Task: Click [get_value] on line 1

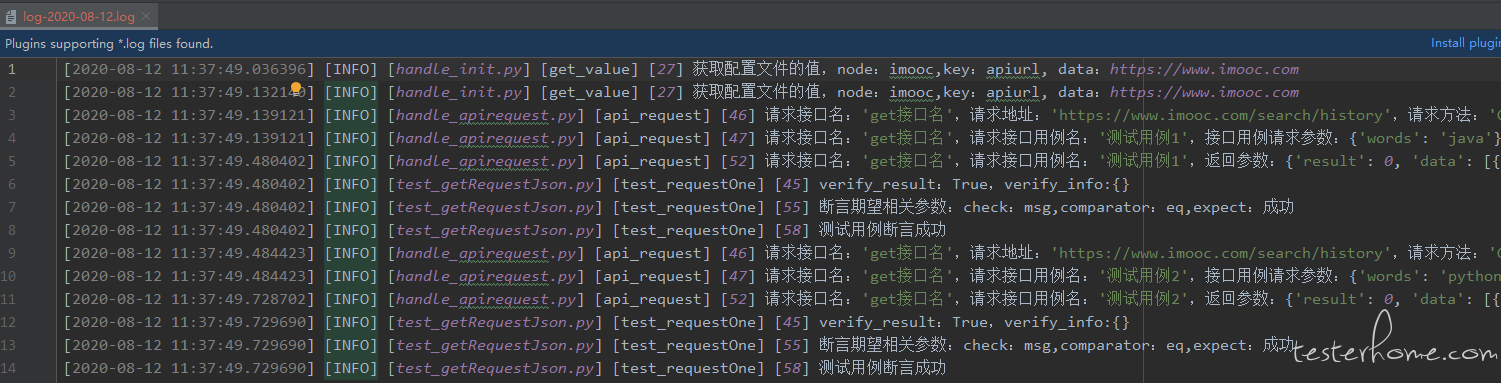Action: coord(590,69)
